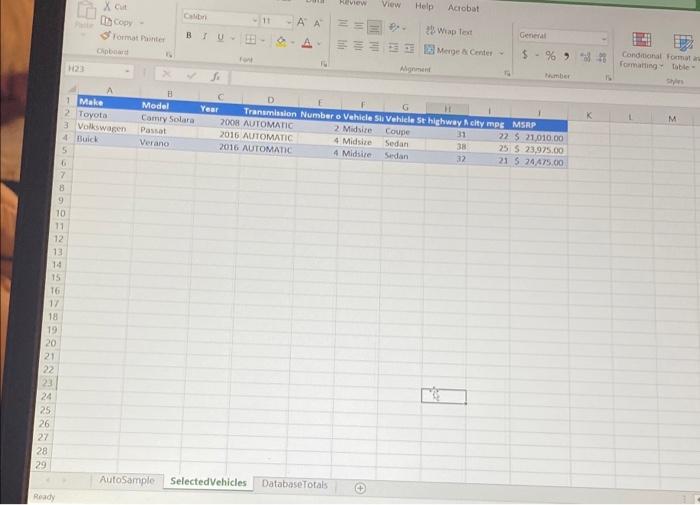700x505 pixels.
Task: Expand the Name Box dropdown arrow
Action: pos(128,71)
